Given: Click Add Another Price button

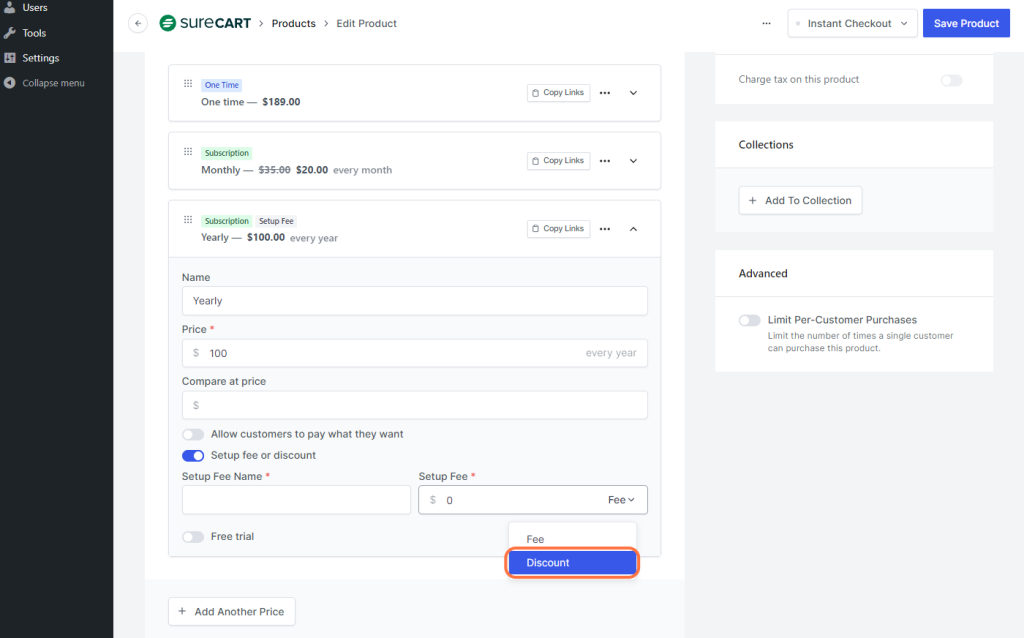Looking at the screenshot, I should point(232,612).
